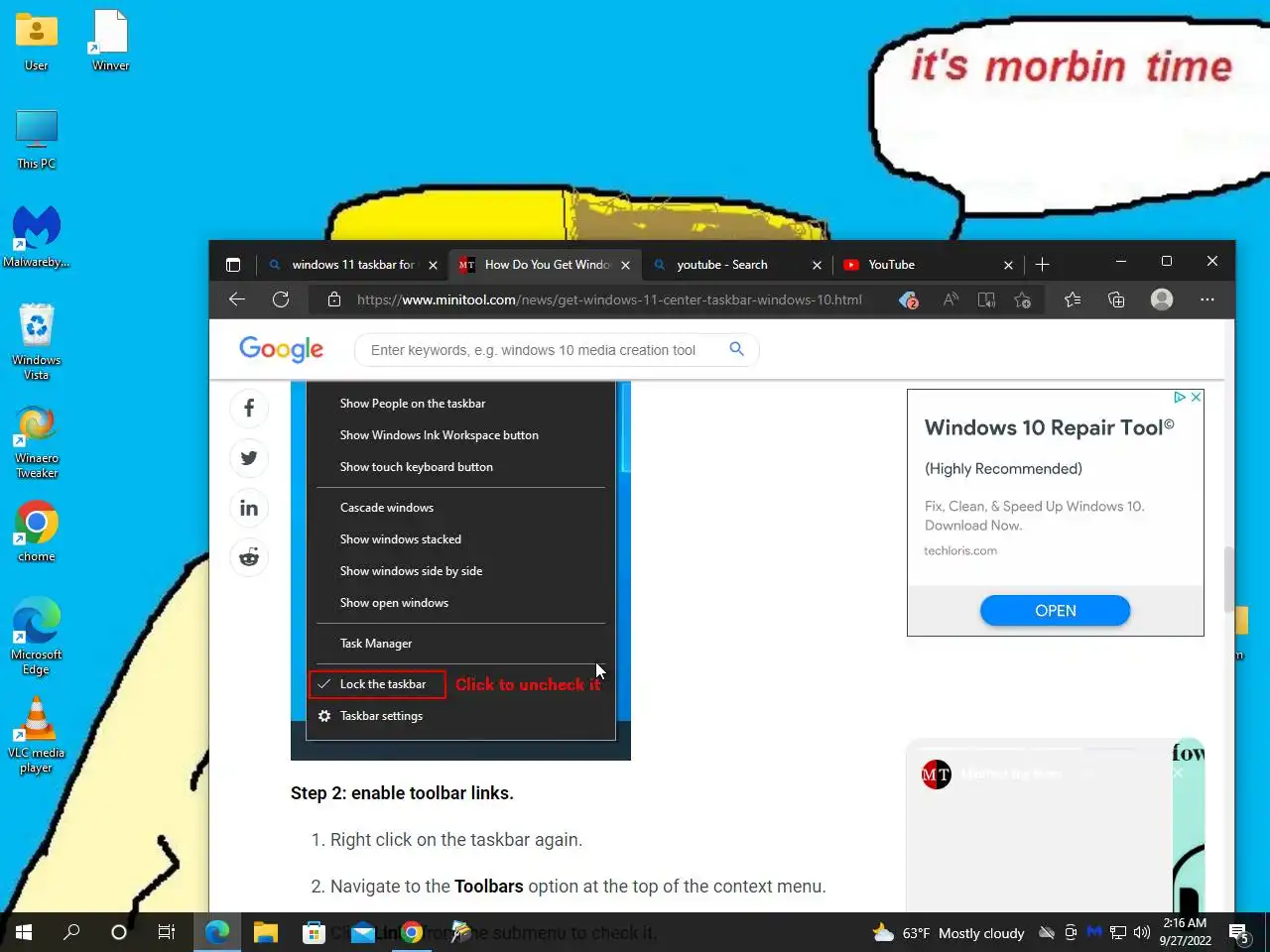The width and height of the screenshot is (1270, 952).
Task: Share article on Facebook icon
Action: [249, 409]
